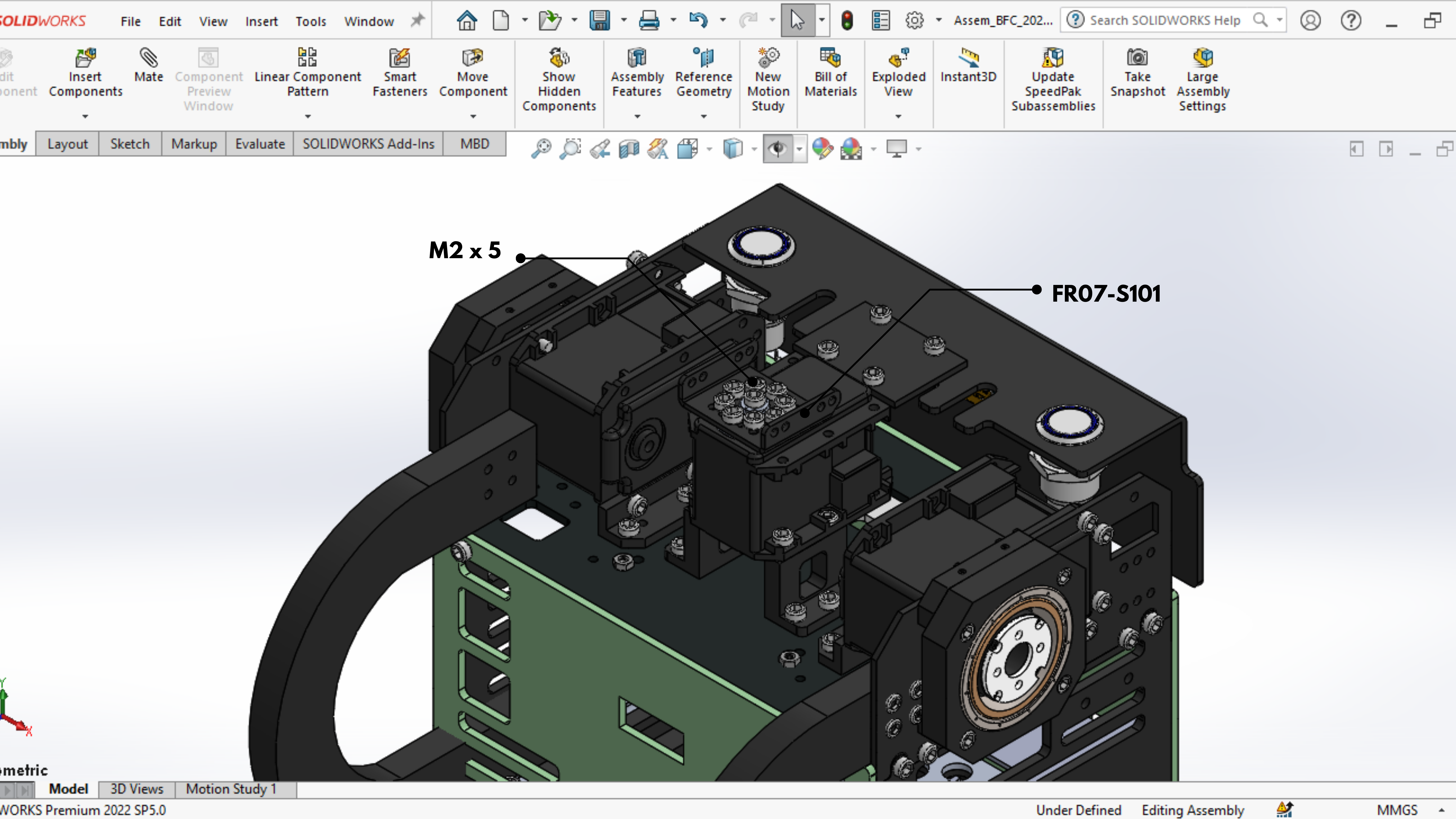
Task: Click the MMGS unit system button
Action: (x=1397, y=810)
